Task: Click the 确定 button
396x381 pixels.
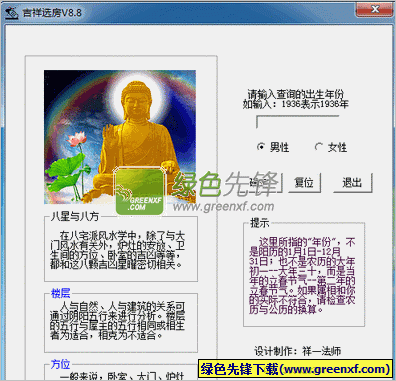Action: [x=264, y=182]
